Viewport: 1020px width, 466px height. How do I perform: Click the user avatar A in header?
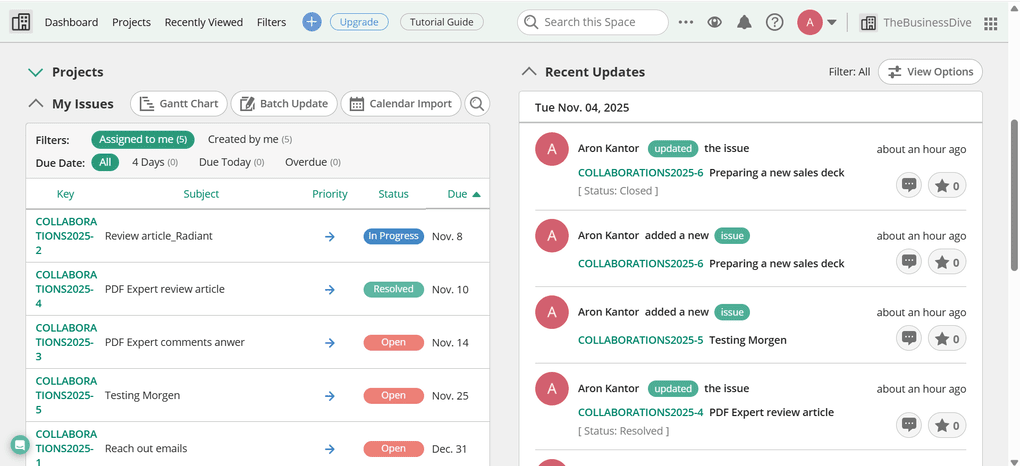coord(810,22)
